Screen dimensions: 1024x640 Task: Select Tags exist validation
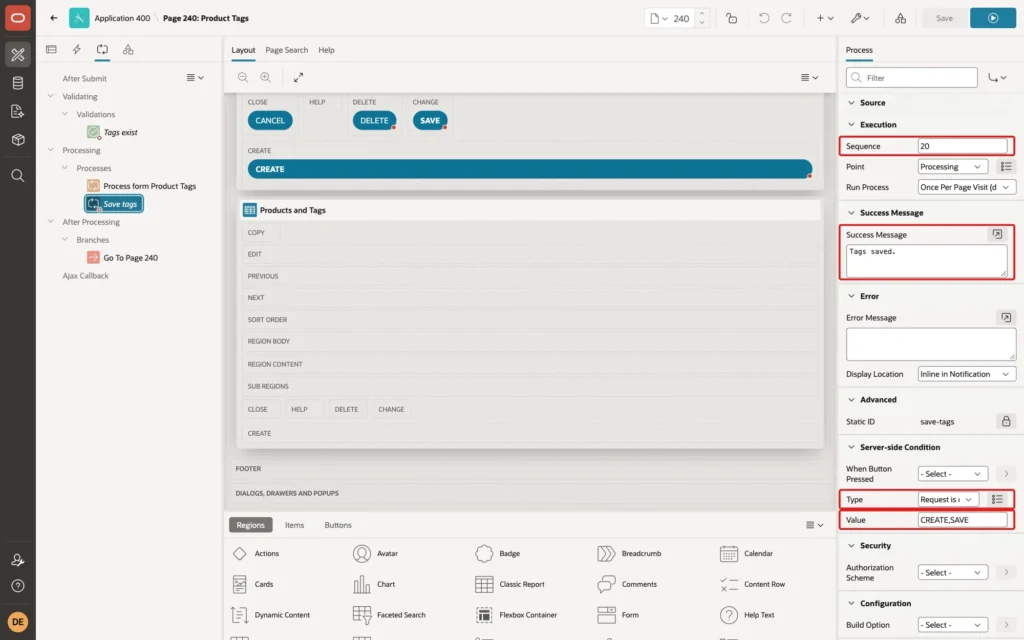[120, 132]
